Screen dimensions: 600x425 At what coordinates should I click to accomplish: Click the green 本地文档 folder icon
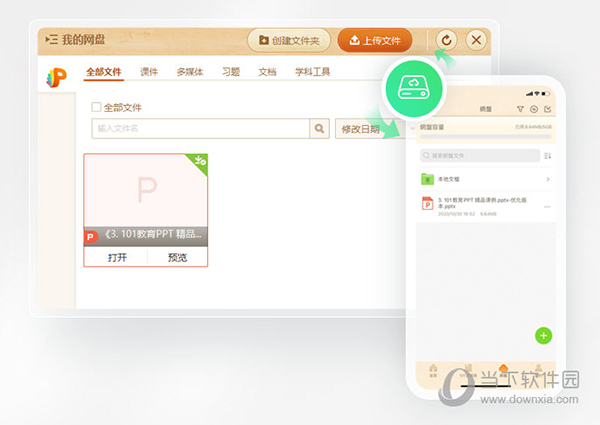[x=427, y=179]
